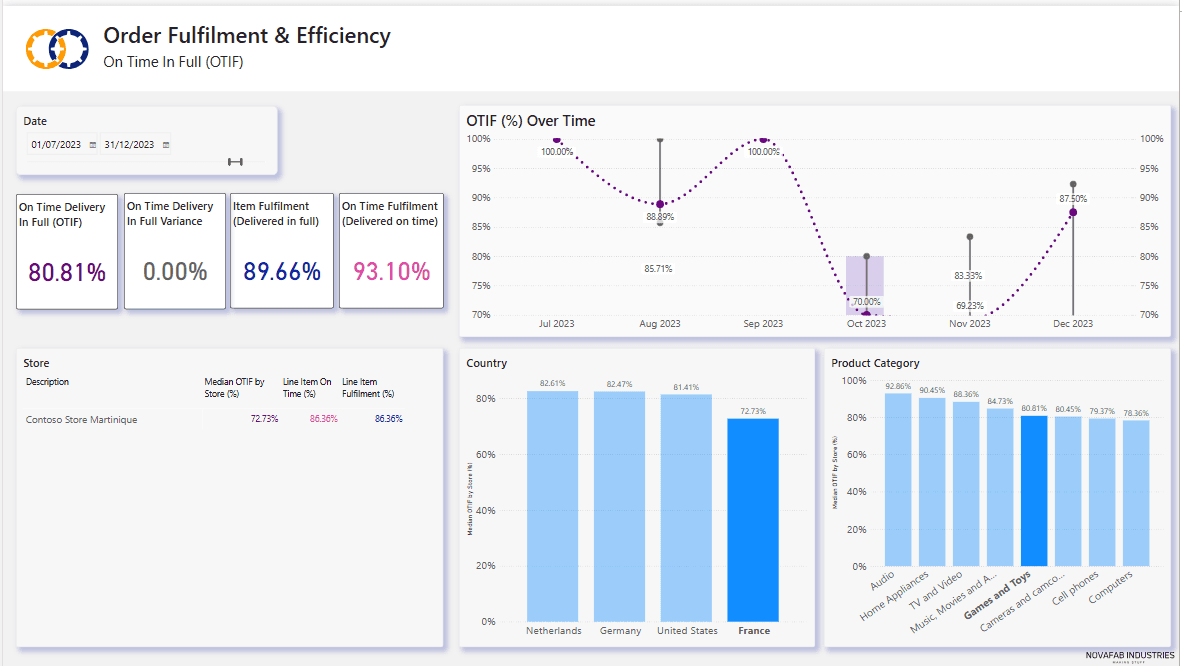
Task: Select the Netherlands bar in Country chart
Action: coord(552,505)
